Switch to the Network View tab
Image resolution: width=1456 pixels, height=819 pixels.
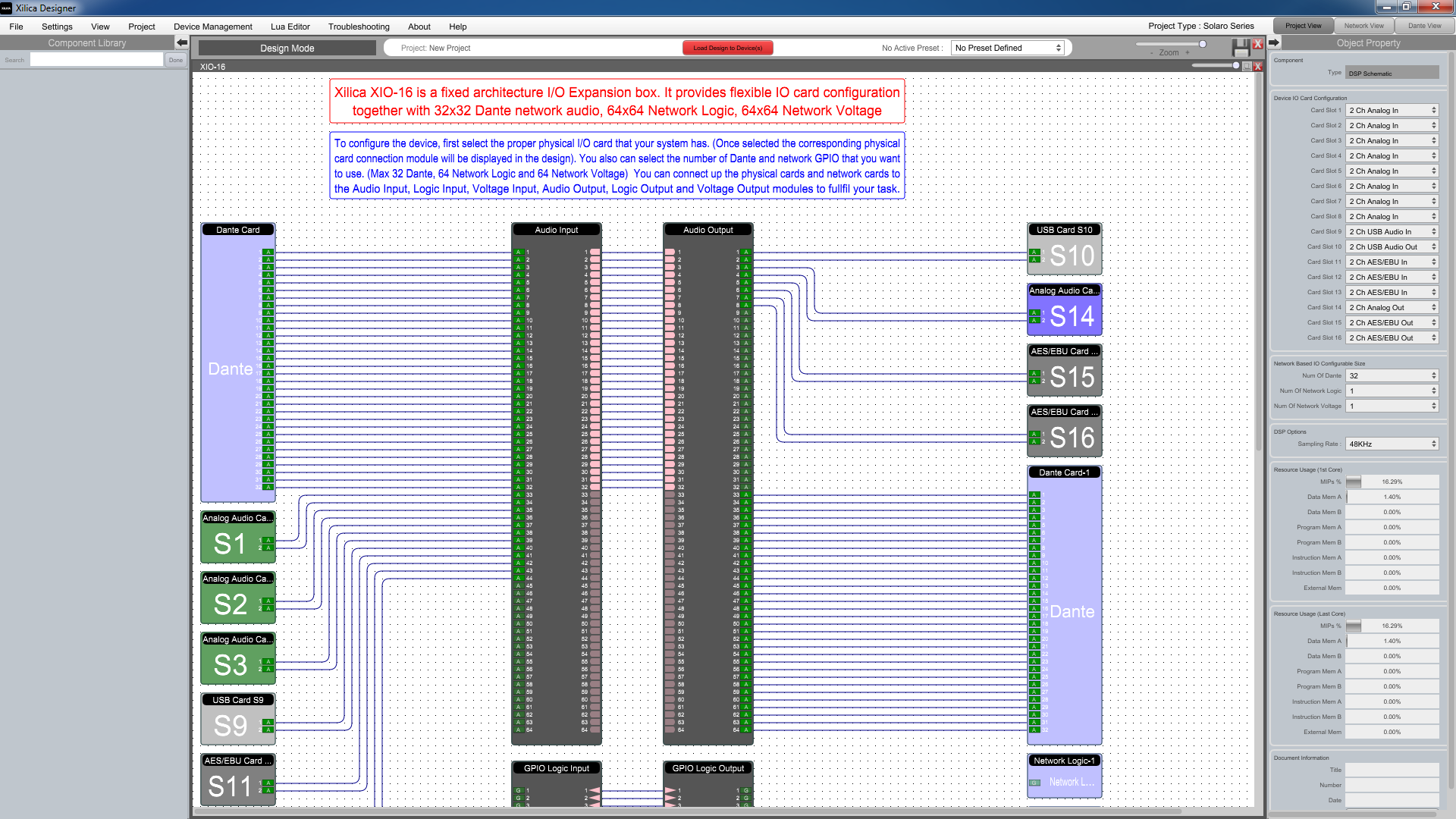coord(1363,26)
